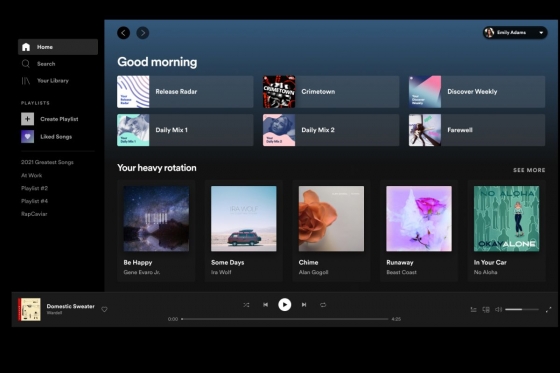Open the Release Radar tile

185,92
